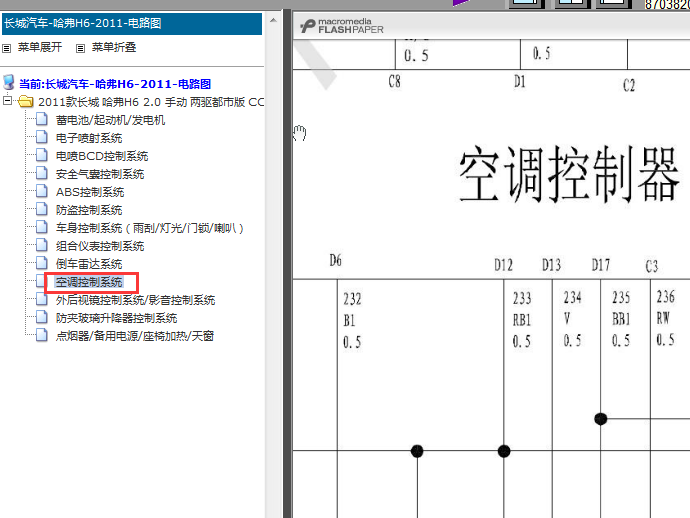Screen dimensions: 690x518
Task: Open 车身控制系统 (雨刮/灯光/门锁/喇叭) document
Action: (x=149, y=228)
